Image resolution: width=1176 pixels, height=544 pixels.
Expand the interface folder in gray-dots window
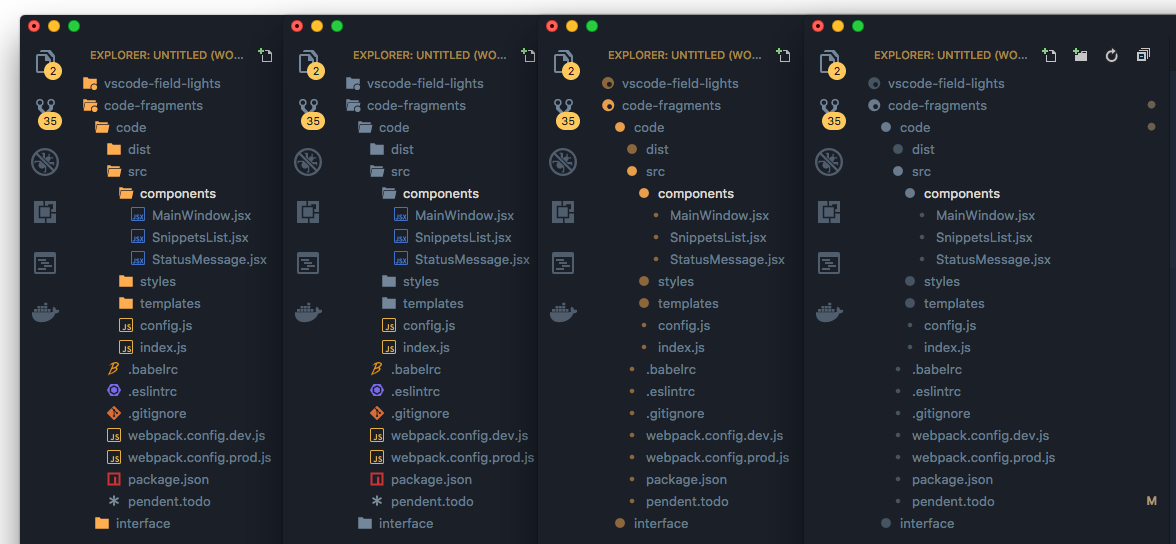pos(916,523)
